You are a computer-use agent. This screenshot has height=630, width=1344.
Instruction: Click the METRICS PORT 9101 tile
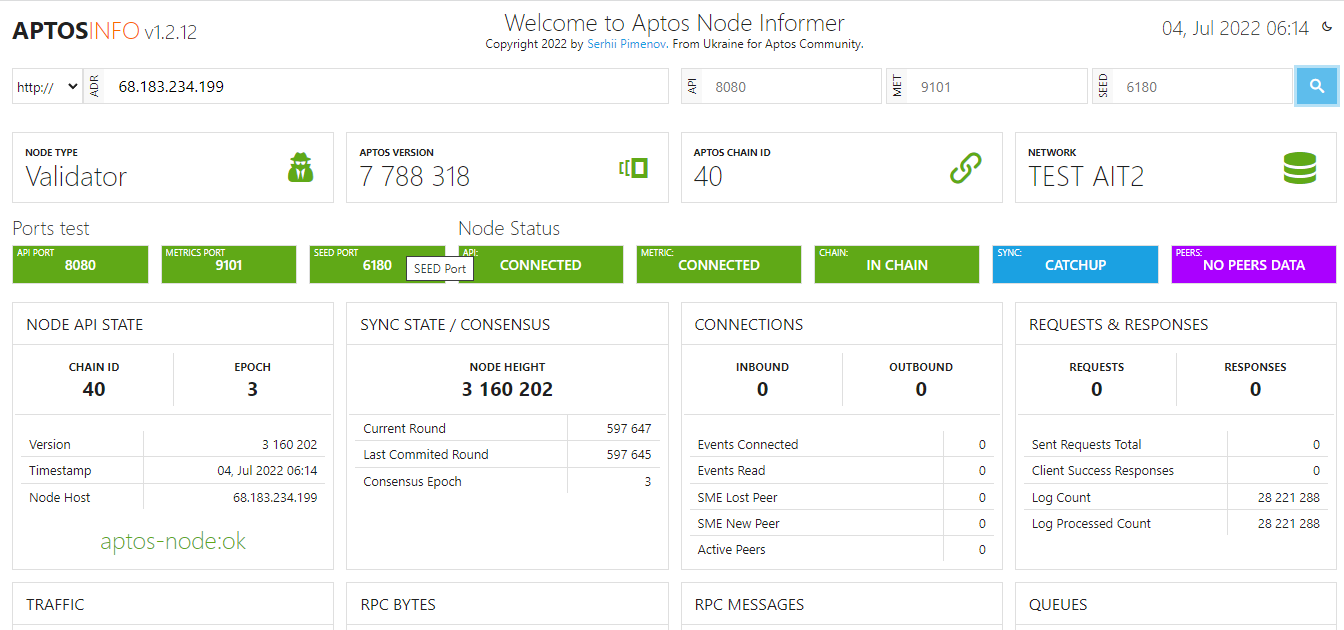click(229, 264)
